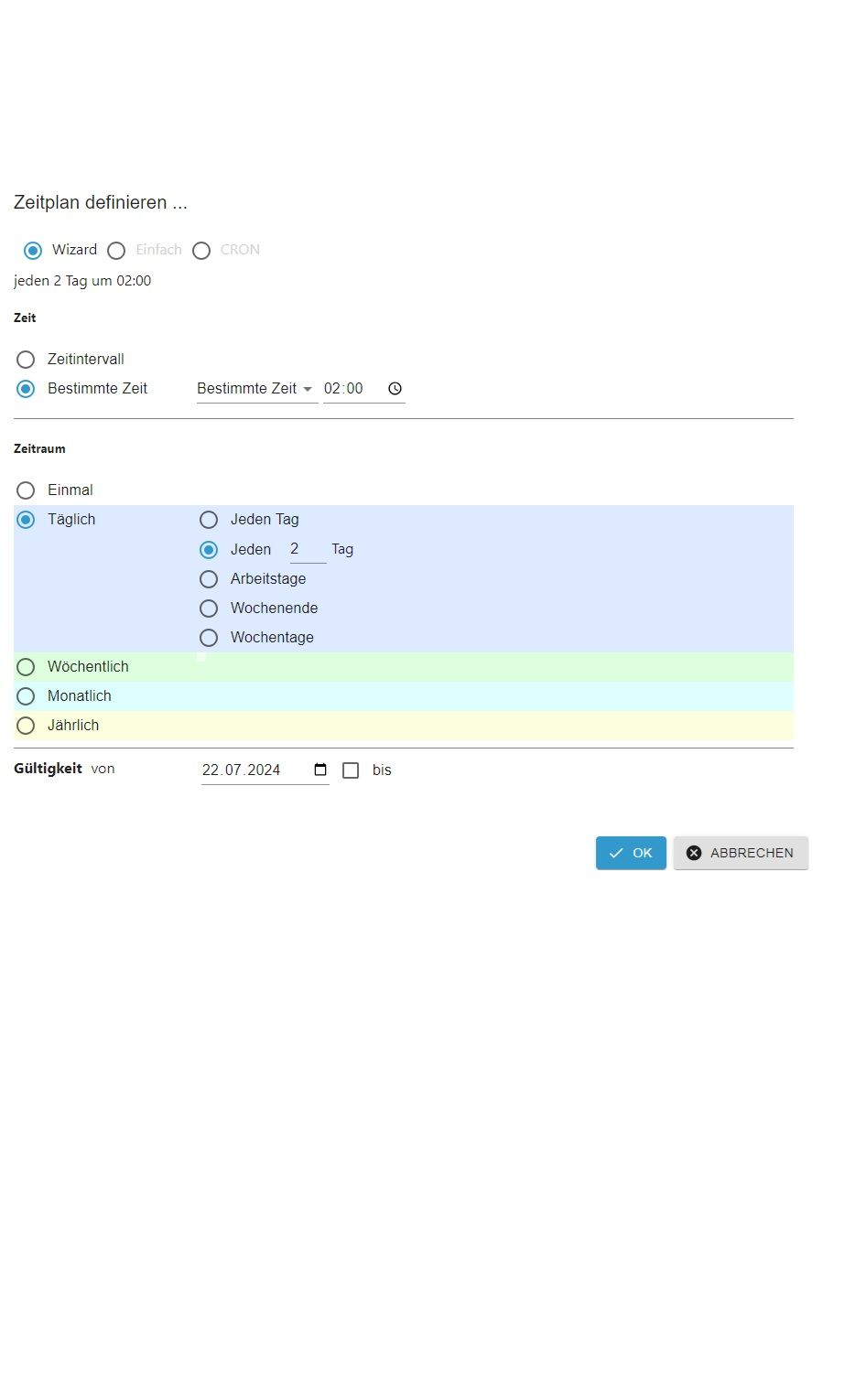Select the Wochenende radio option
The width and height of the screenshot is (866, 1400).
pos(209,608)
